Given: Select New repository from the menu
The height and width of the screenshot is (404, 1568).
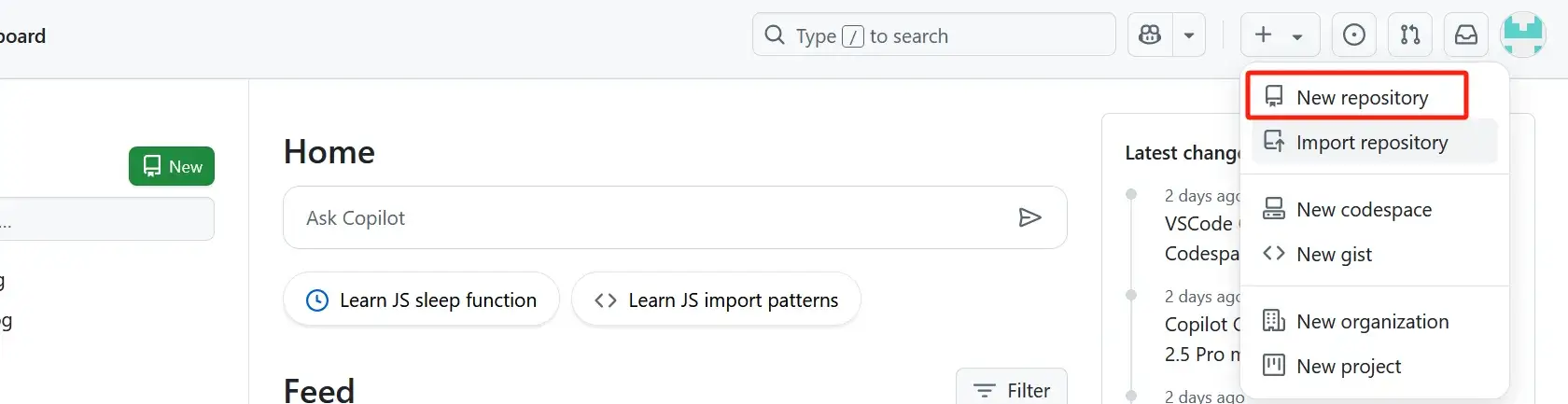Looking at the screenshot, I should (1362, 97).
